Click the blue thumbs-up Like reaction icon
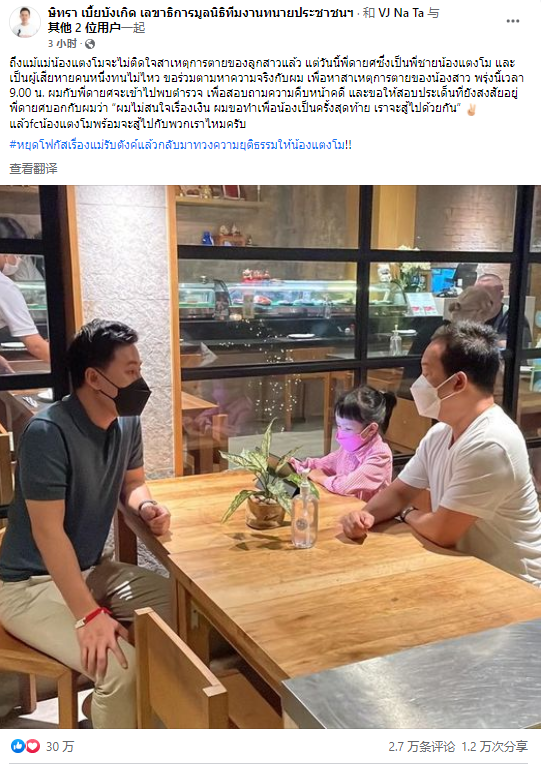 click(18, 745)
